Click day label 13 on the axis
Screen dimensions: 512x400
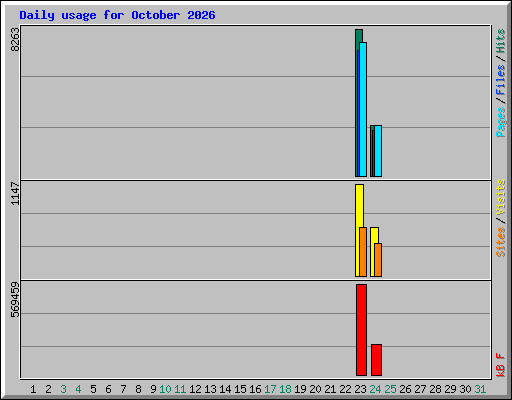point(210,389)
